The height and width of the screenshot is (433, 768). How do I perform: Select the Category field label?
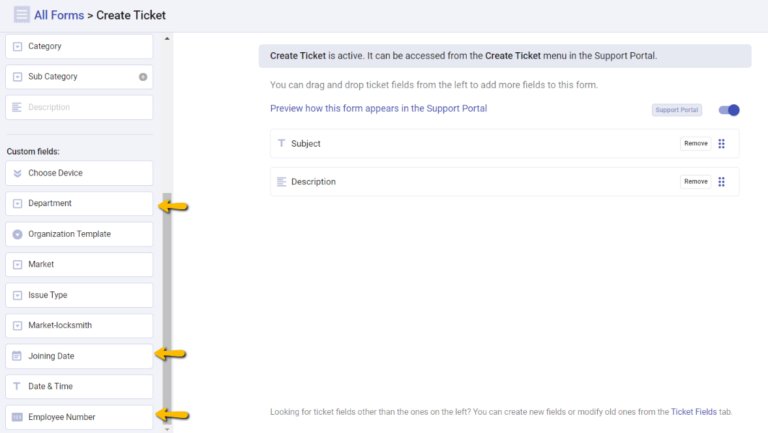(45, 46)
